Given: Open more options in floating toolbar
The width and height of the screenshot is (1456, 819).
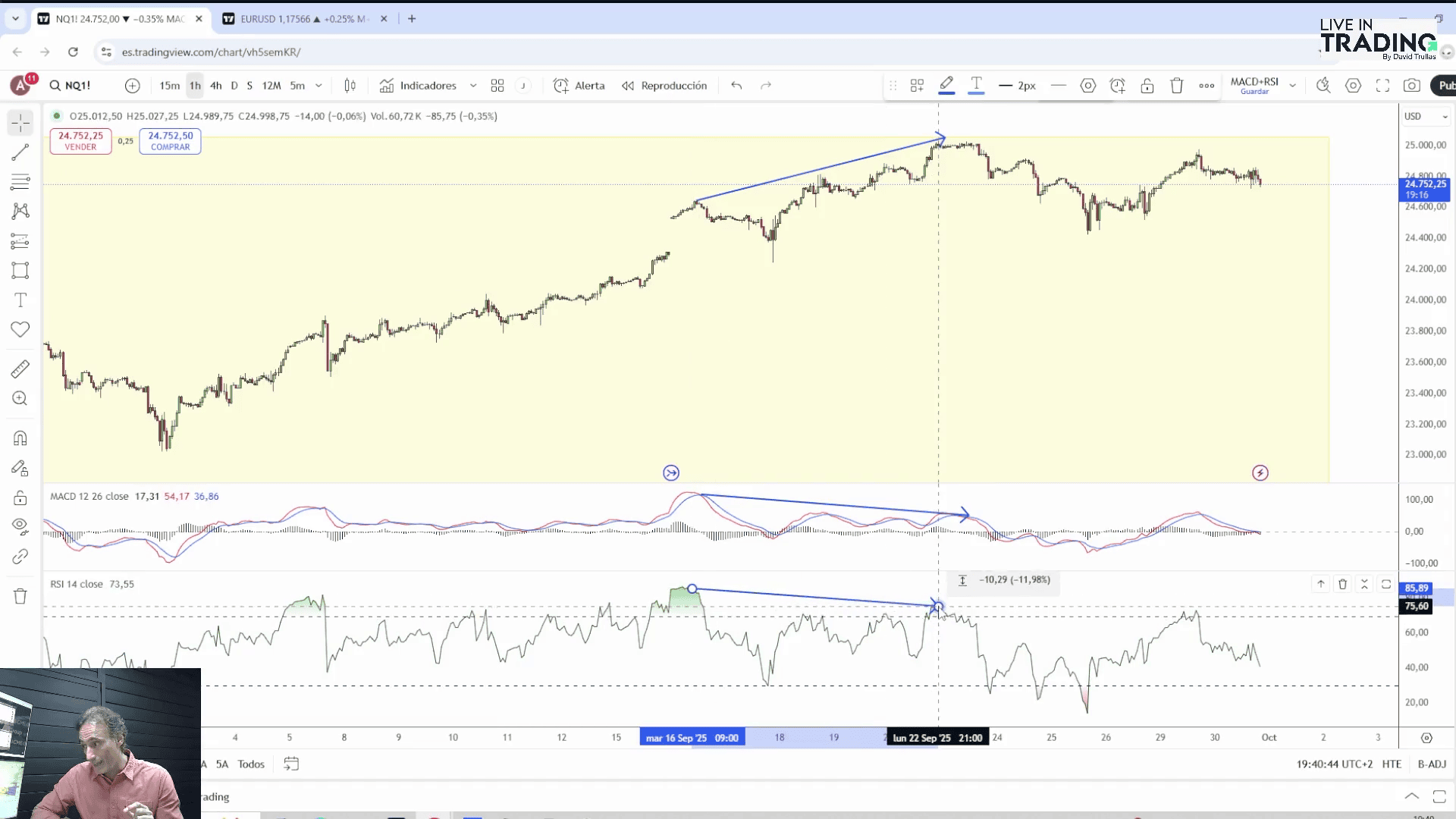Looking at the screenshot, I should click(x=1207, y=86).
